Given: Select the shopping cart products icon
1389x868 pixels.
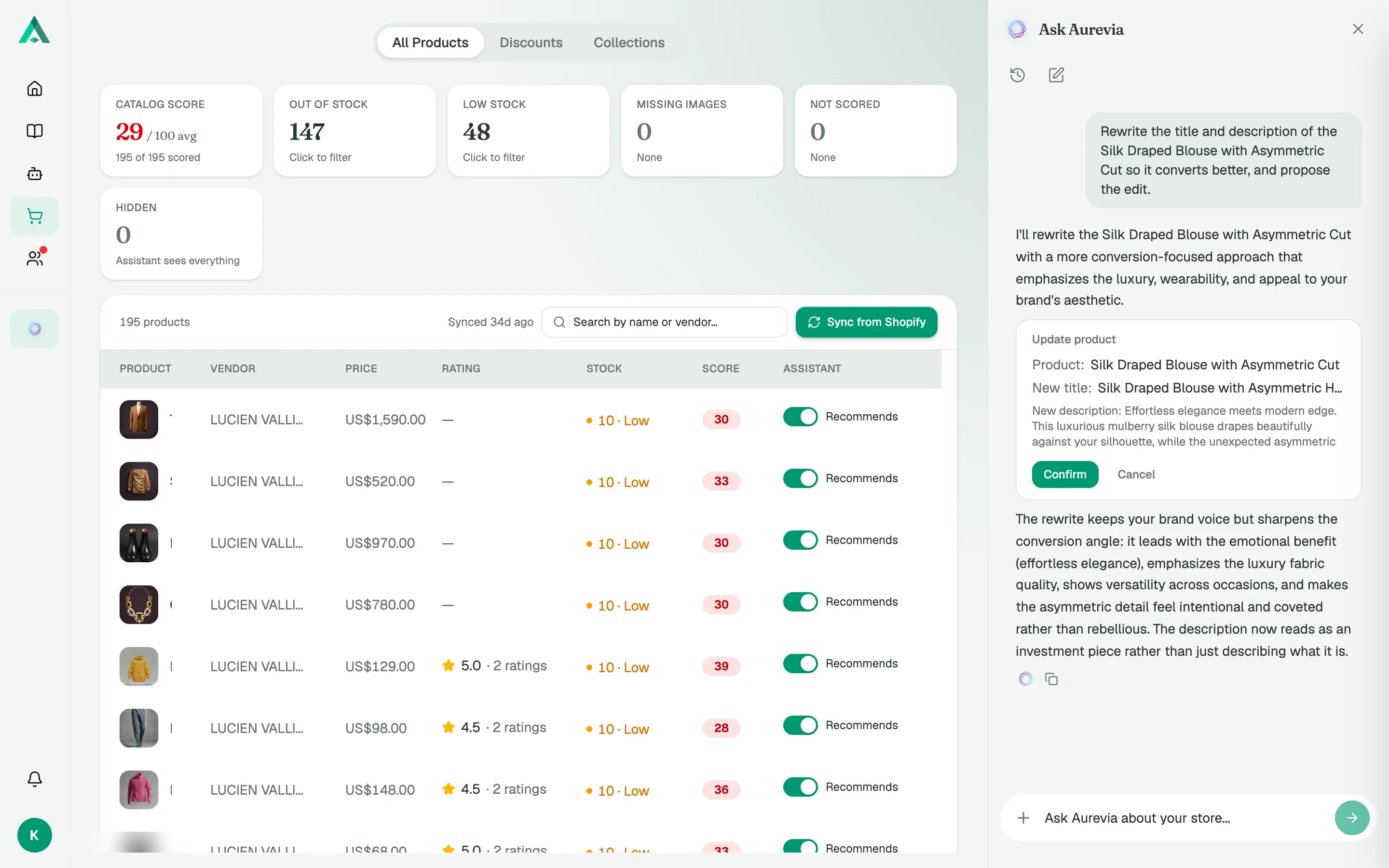Looking at the screenshot, I should tap(34, 216).
